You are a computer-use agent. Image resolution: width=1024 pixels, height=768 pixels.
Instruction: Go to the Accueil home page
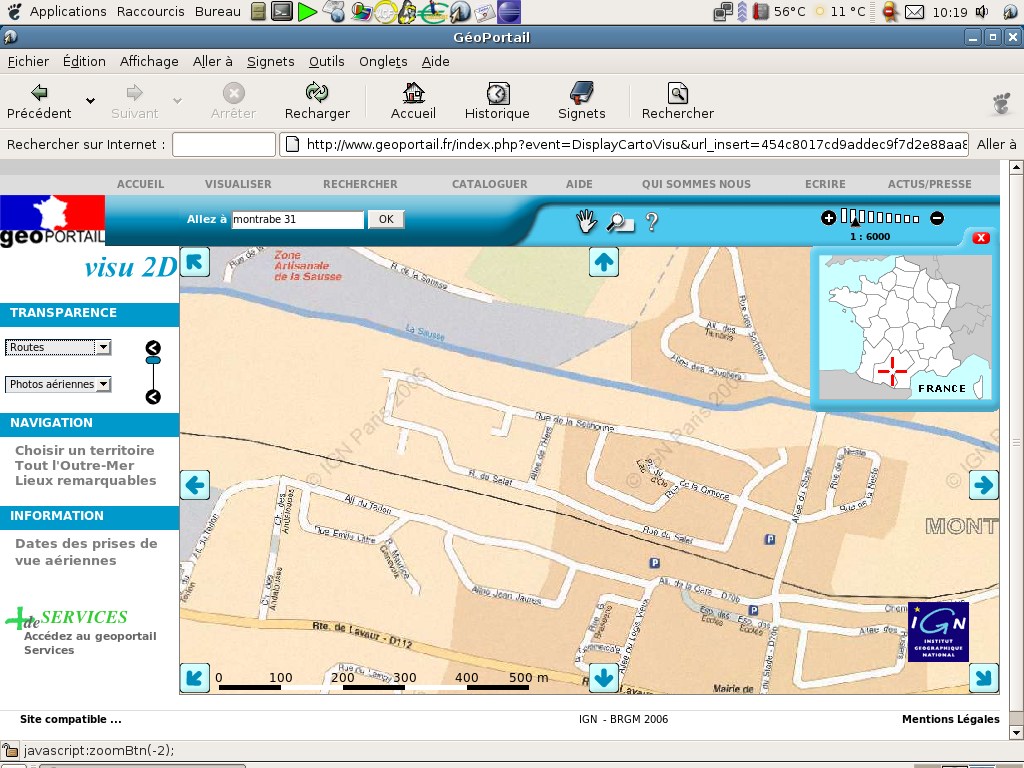point(413,101)
